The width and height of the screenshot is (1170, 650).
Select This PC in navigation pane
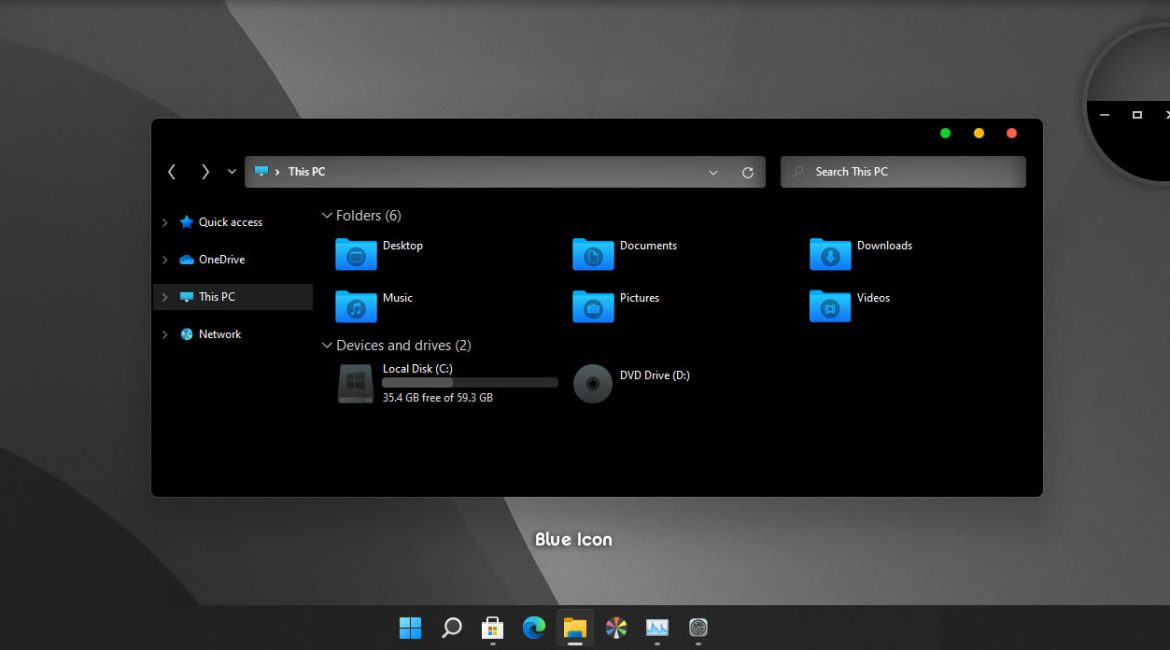[x=216, y=297]
